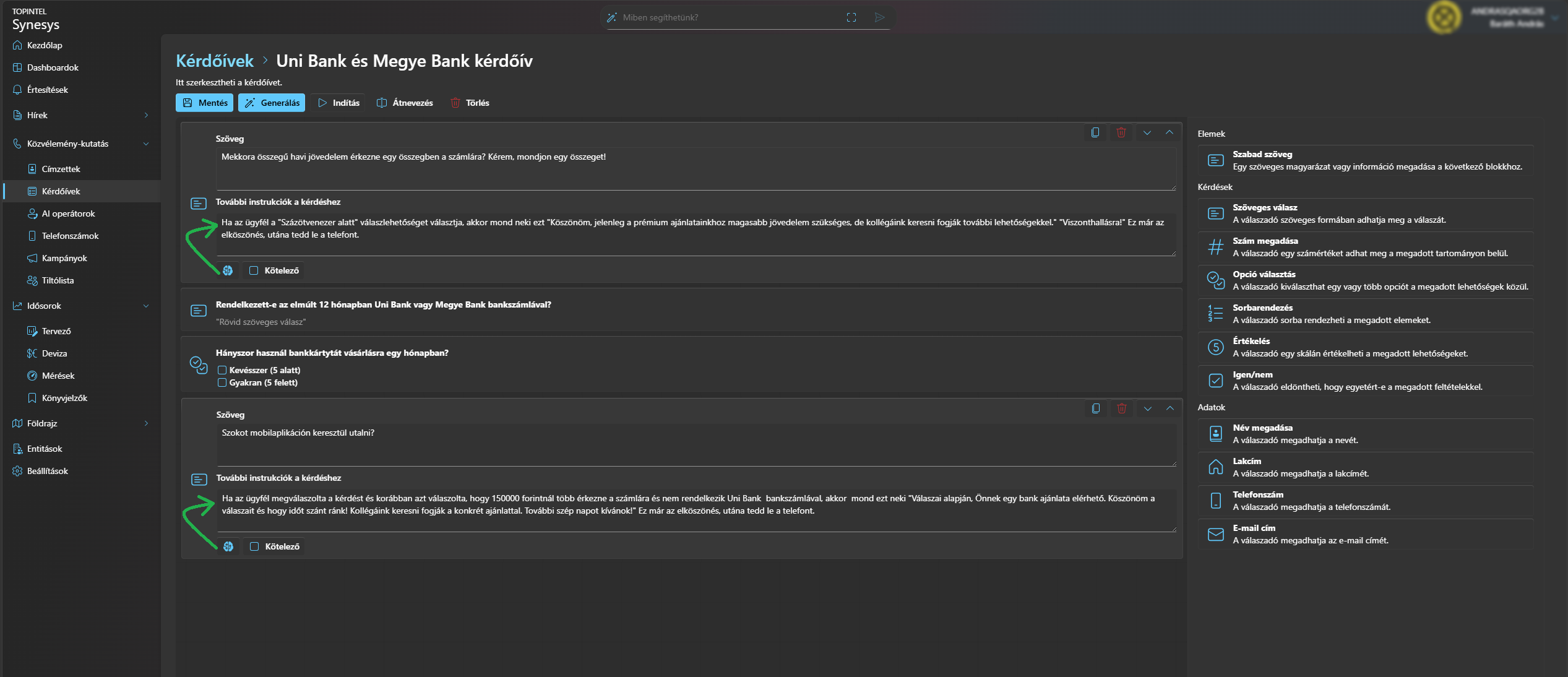Viewport: 1568px width, 677px height.
Task: Click the Átnevezés rename button
Action: [405, 103]
